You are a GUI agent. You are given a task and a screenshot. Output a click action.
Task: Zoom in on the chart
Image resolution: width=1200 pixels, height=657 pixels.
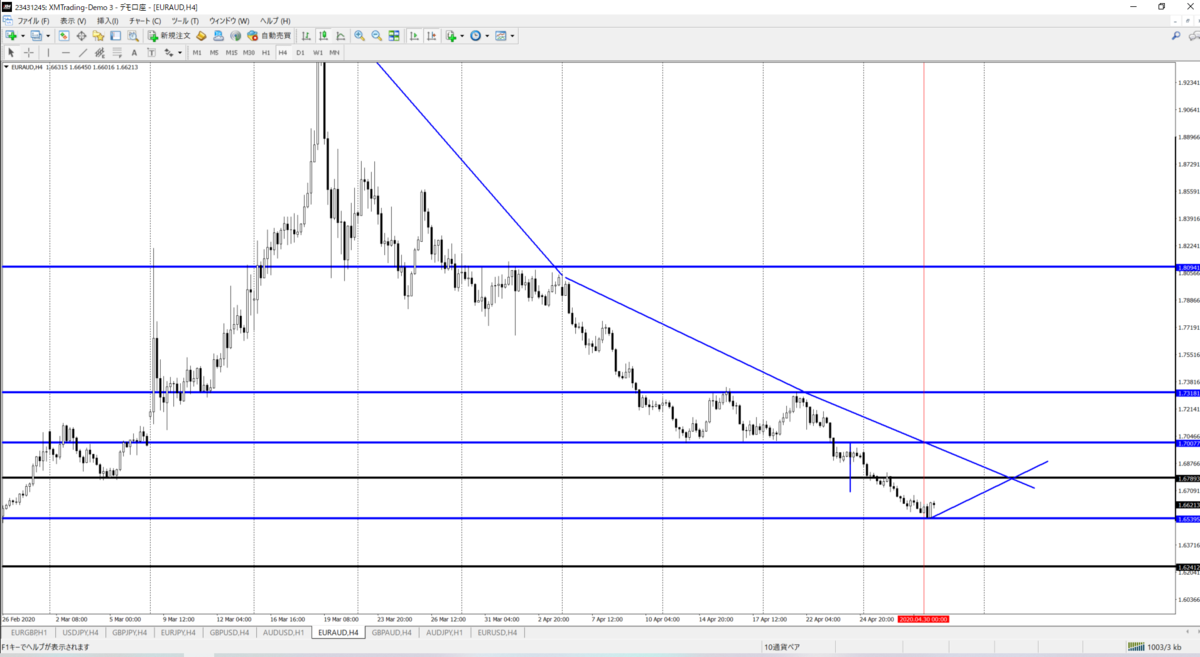point(359,36)
